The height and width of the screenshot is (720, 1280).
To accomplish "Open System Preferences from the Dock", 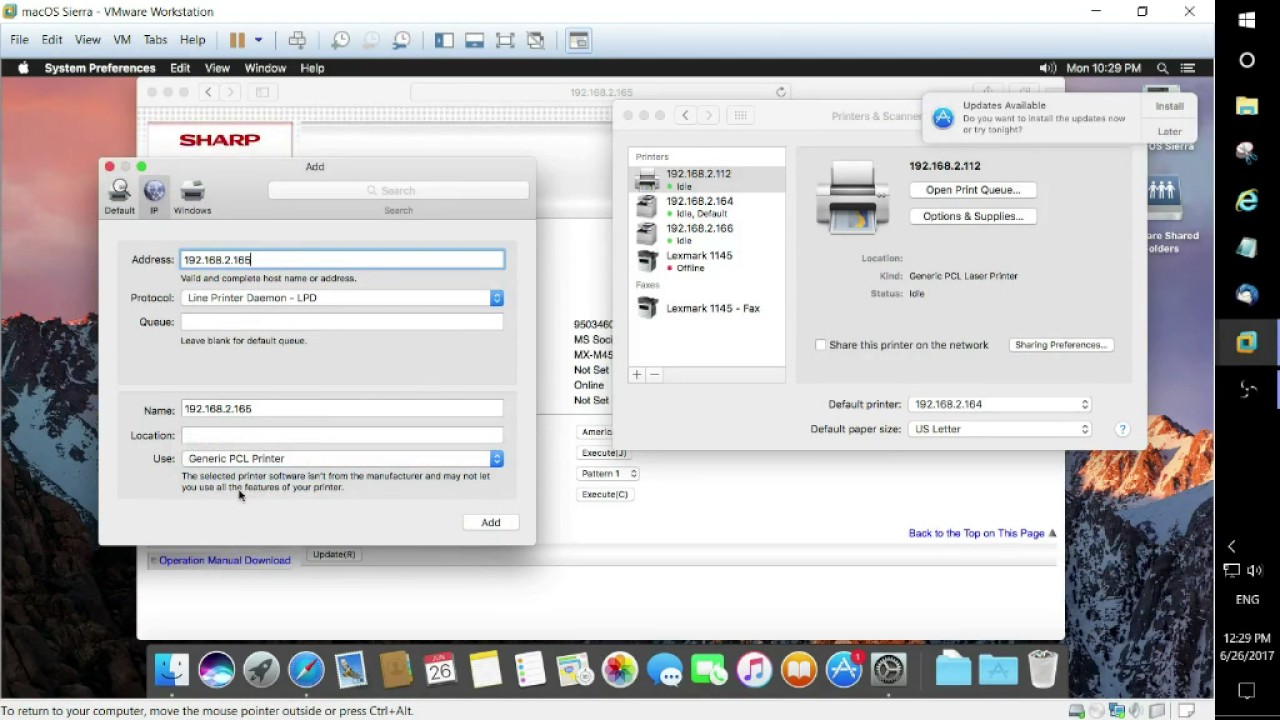I will tap(889, 670).
